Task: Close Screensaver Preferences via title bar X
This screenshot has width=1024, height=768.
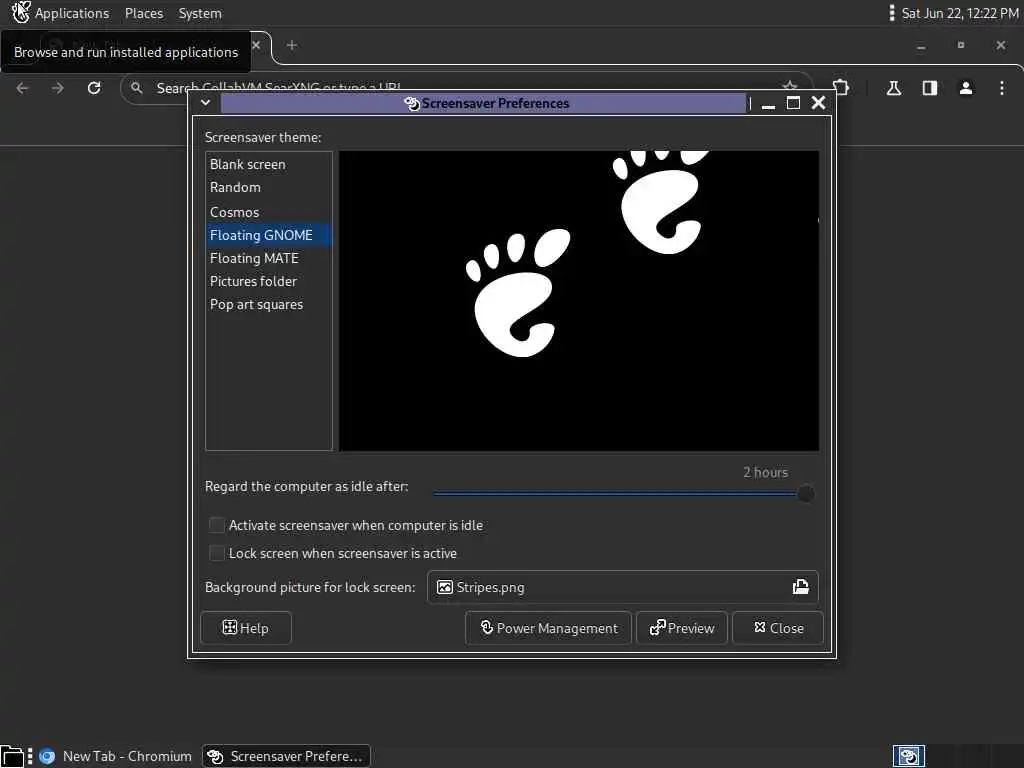Action: (818, 103)
